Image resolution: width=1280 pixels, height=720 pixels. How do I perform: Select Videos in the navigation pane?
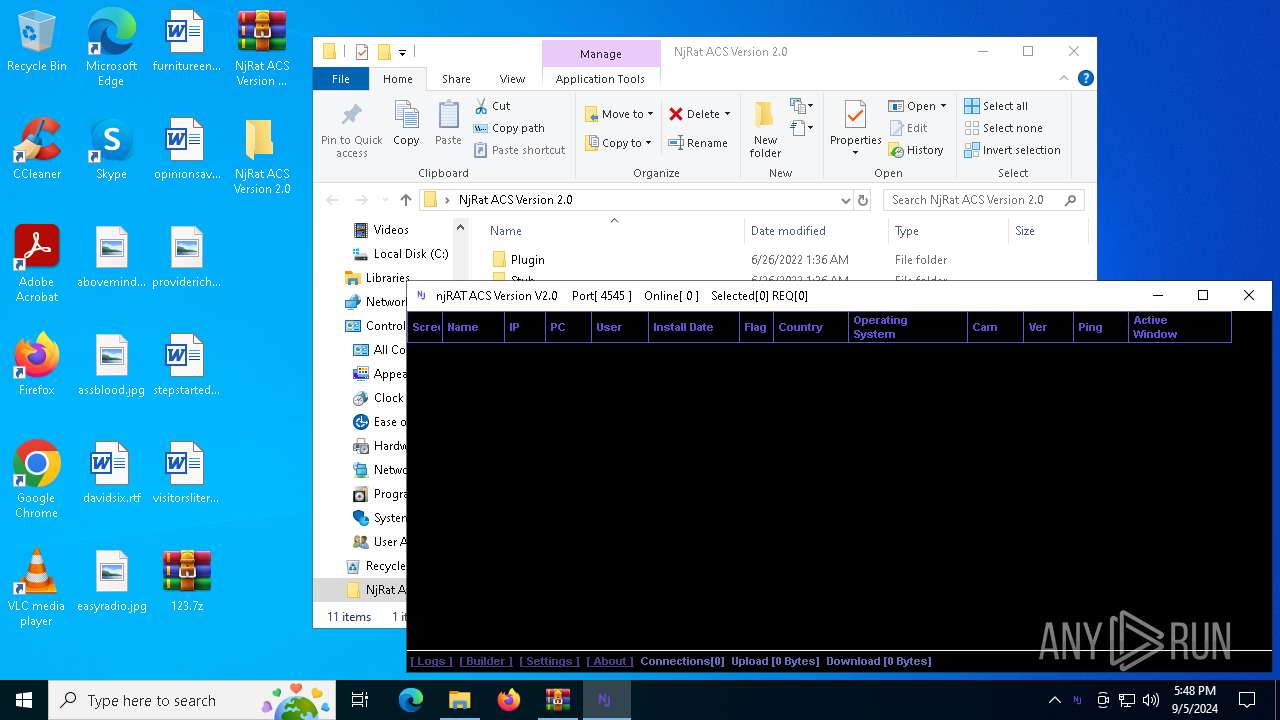[381, 230]
